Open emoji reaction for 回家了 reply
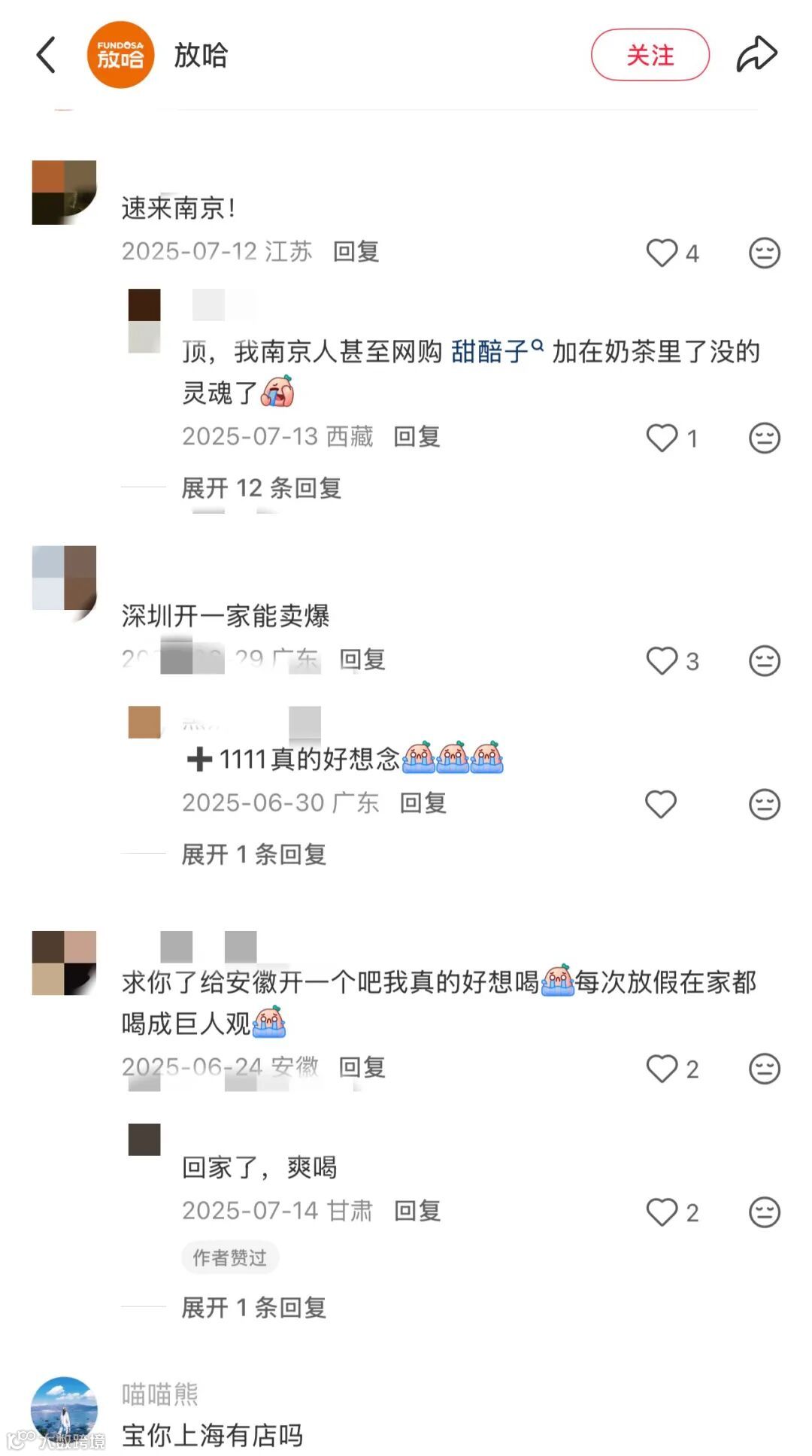Image resolution: width=812 pixels, height=1456 pixels. click(x=765, y=1212)
